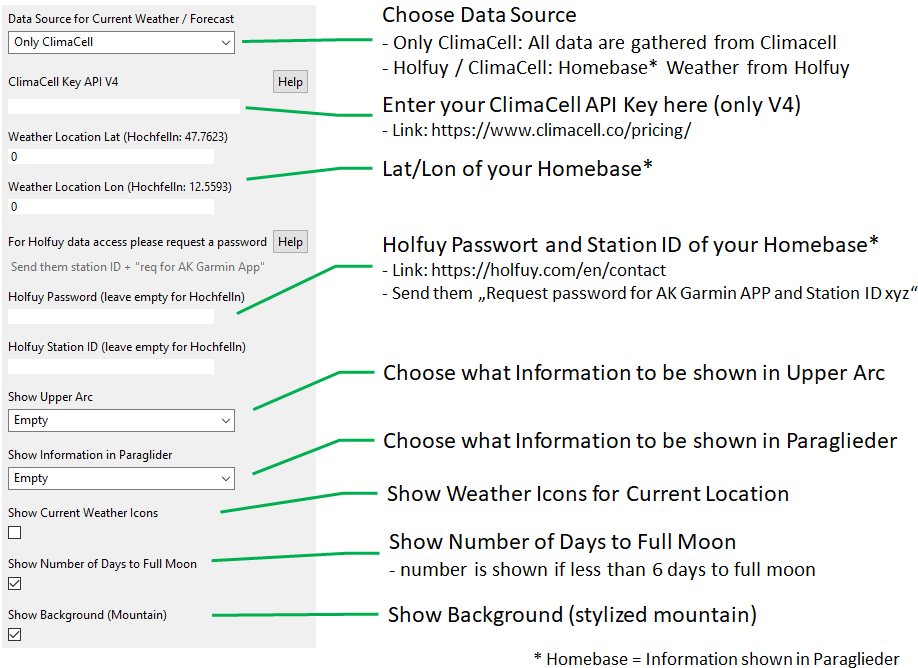Click the Weather Location Lat input field
The height and width of the screenshot is (668, 918).
point(111,156)
